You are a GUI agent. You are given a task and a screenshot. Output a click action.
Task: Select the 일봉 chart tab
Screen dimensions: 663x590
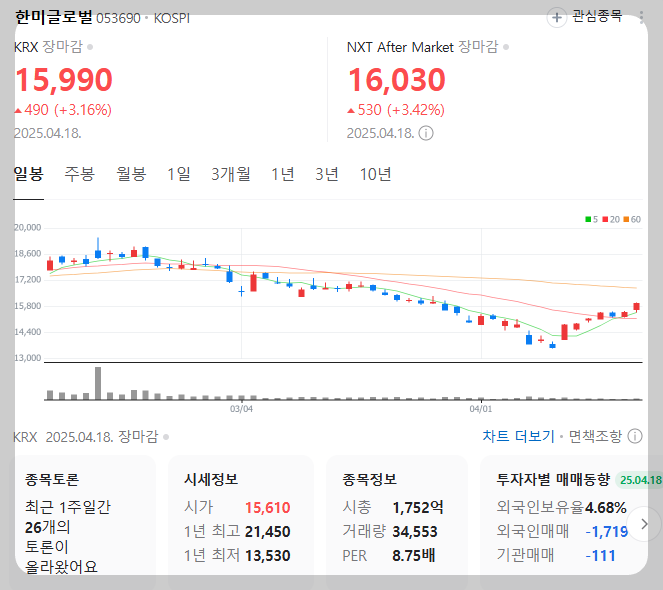point(28,174)
